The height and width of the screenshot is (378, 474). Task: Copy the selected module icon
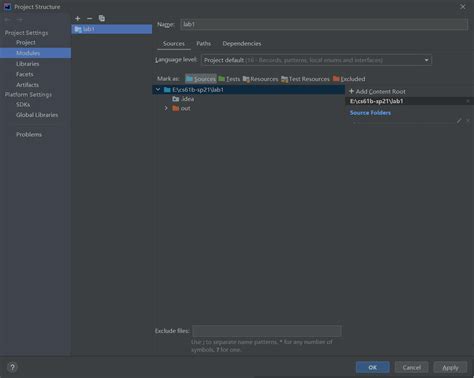click(x=102, y=18)
